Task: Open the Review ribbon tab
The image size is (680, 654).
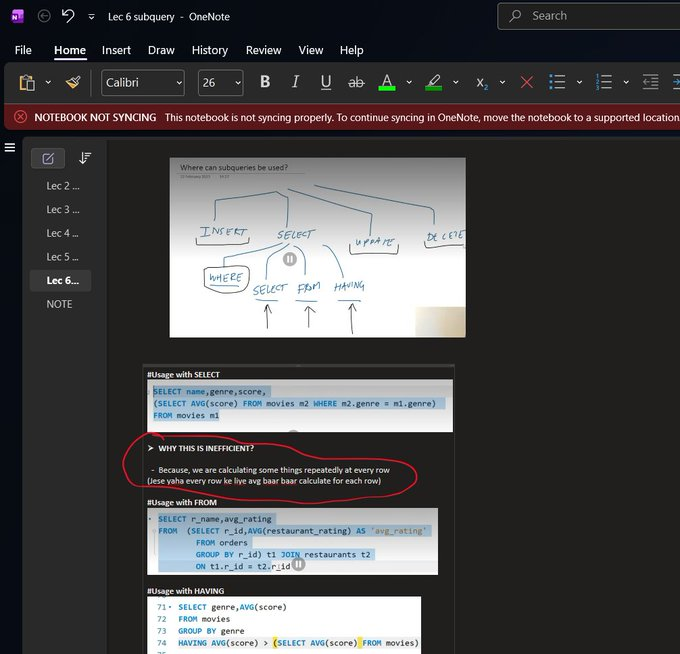Action: coord(263,50)
